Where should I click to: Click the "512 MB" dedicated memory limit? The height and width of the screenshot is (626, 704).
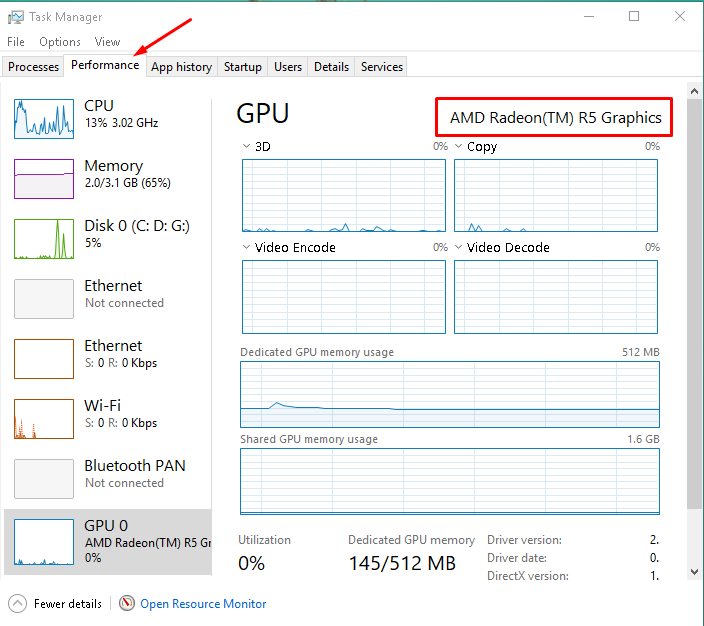641,352
